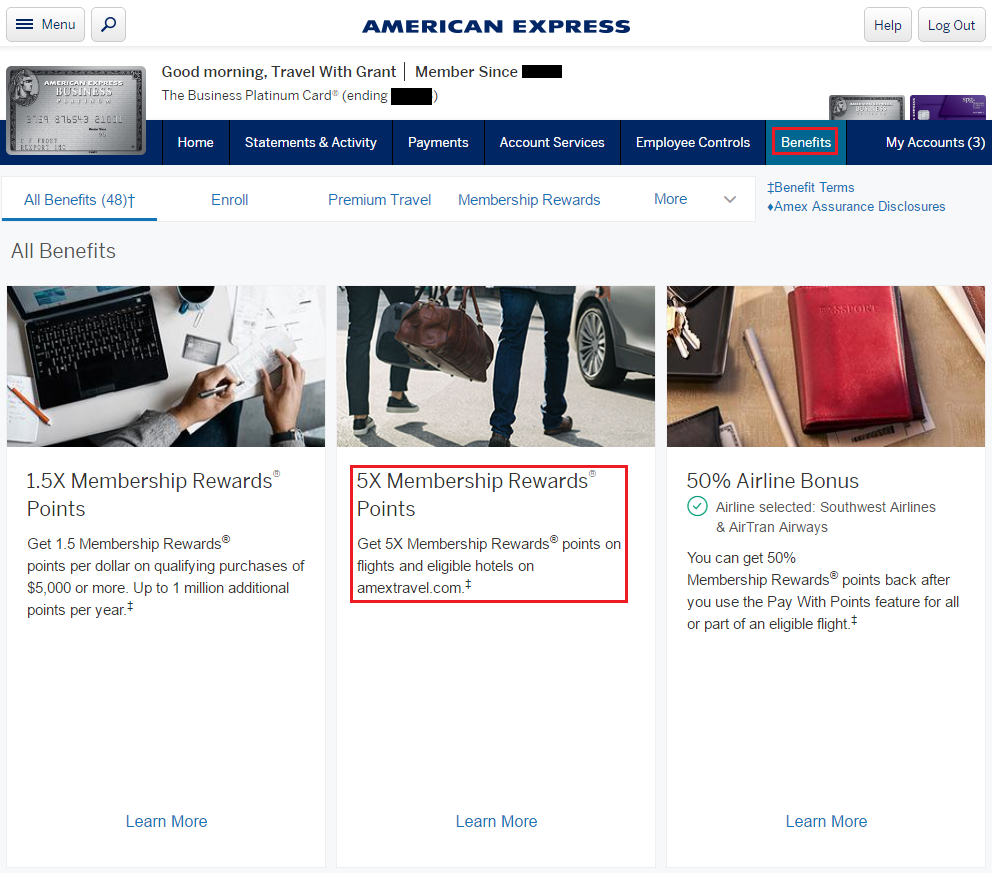The height and width of the screenshot is (873, 992).
Task: Open the Benefit Terms link
Action: 811,187
